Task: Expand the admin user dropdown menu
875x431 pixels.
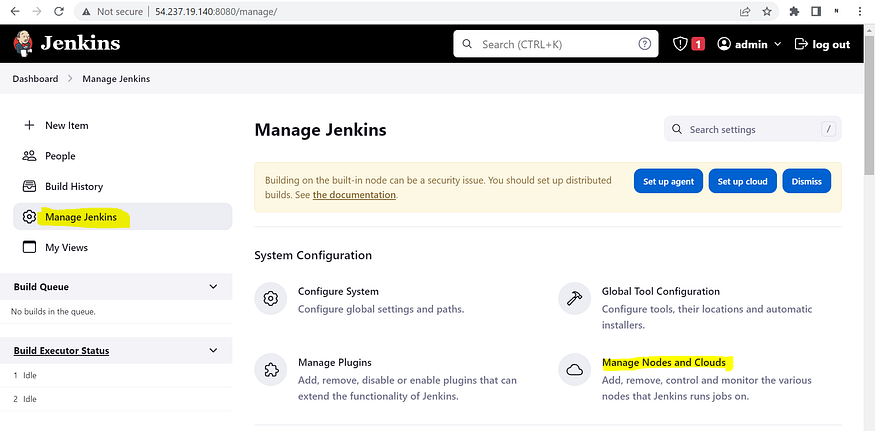Action: 749,44
